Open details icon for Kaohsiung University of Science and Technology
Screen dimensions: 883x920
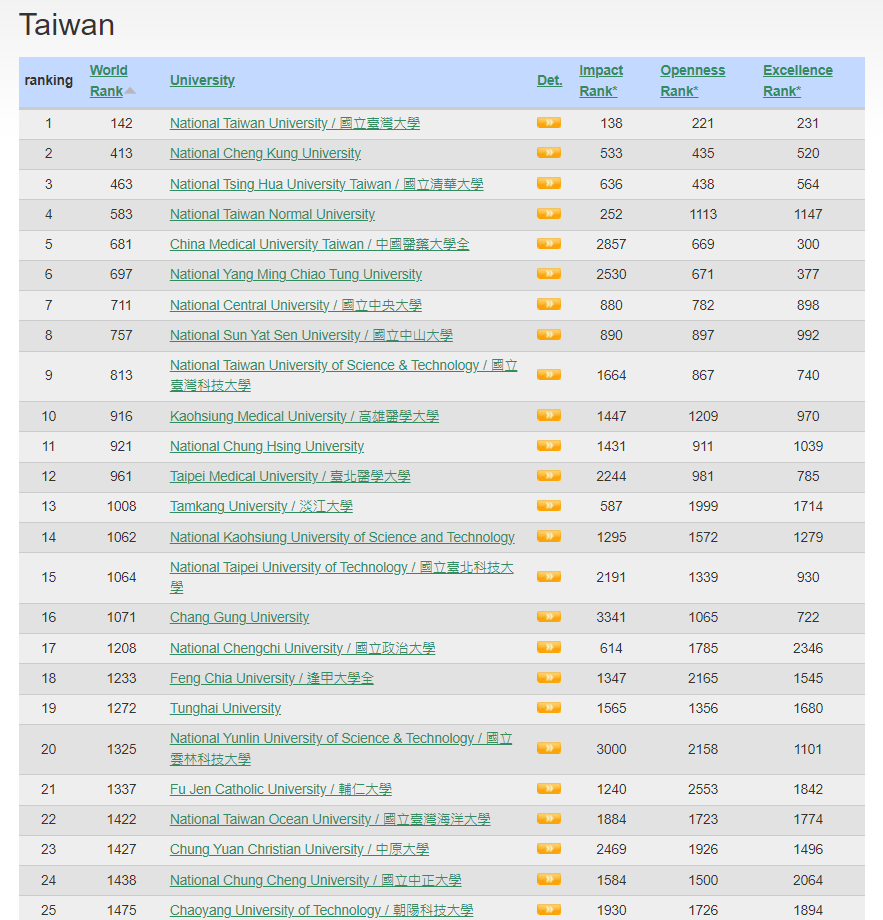tap(549, 536)
